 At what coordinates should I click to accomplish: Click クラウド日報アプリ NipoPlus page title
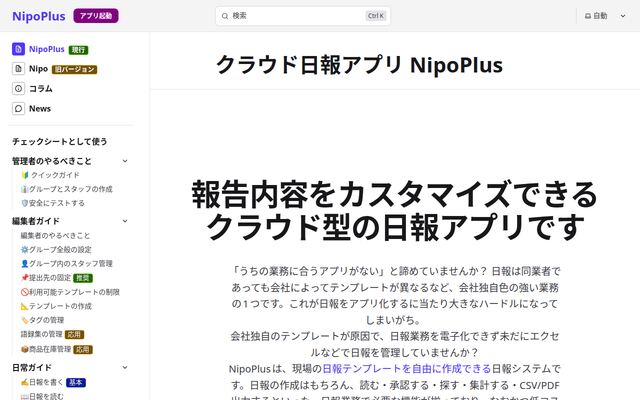(x=360, y=64)
